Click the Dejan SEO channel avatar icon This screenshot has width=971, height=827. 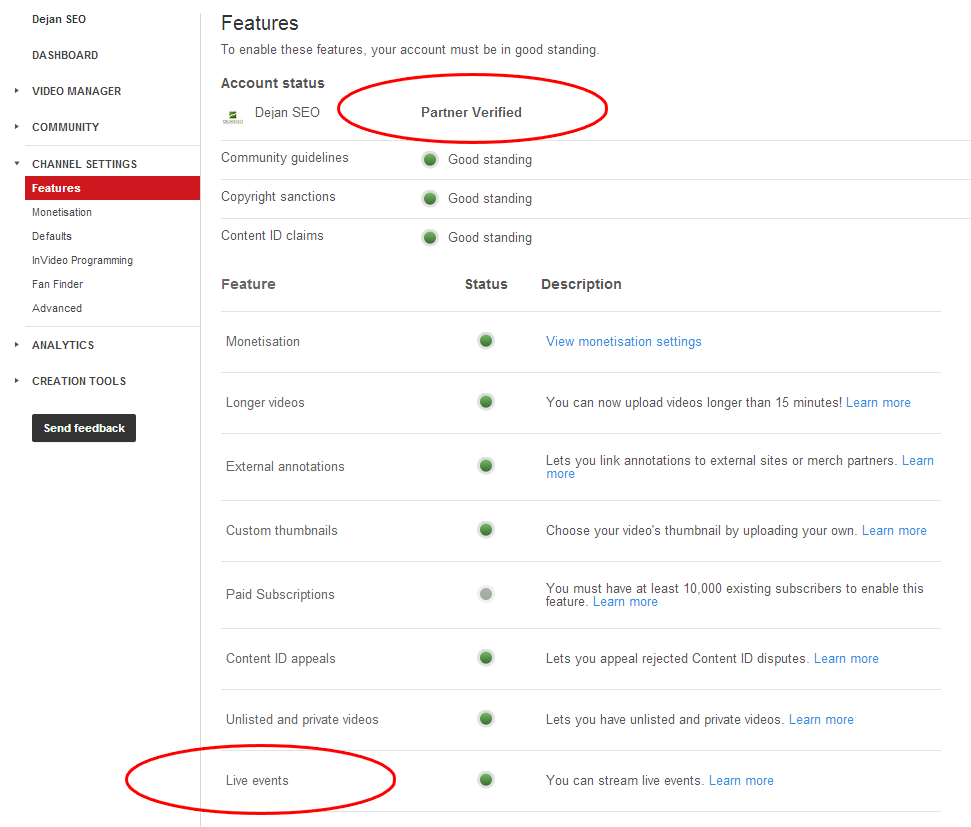pos(233,116)
